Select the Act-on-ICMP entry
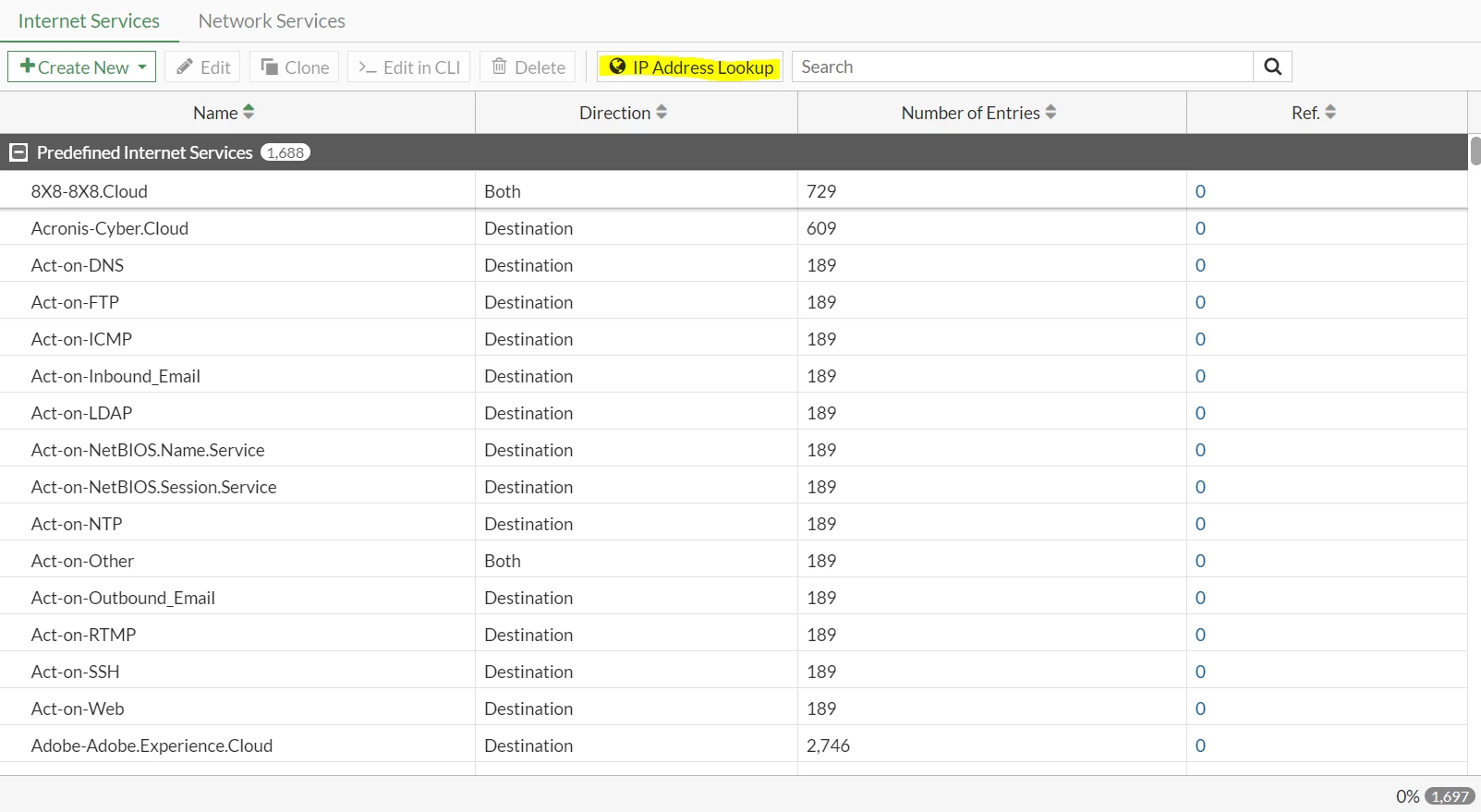 coord(81,339)
